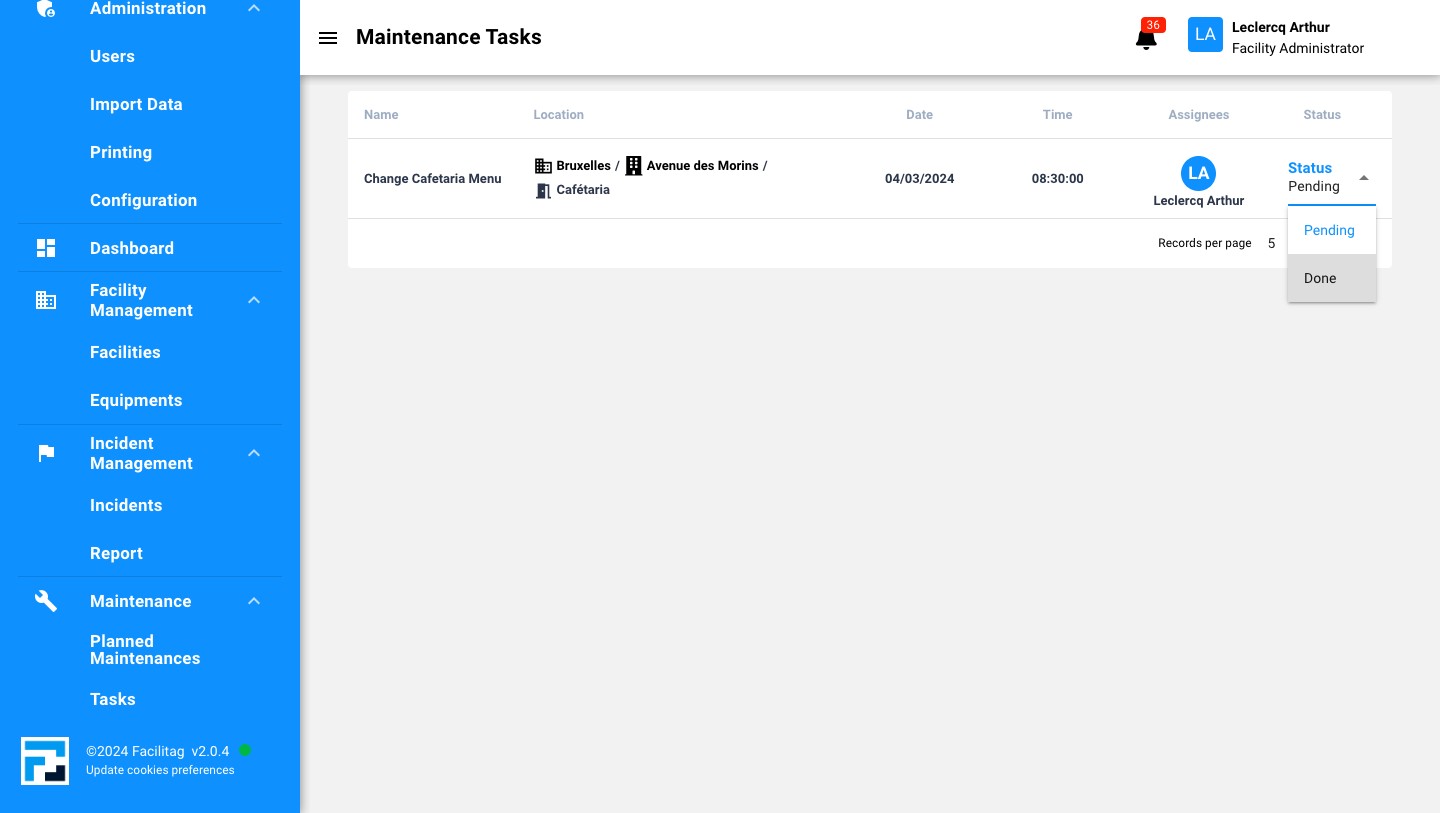Click the LA avatar in the top bar

pyautogui.click(x=1205, y=34)
